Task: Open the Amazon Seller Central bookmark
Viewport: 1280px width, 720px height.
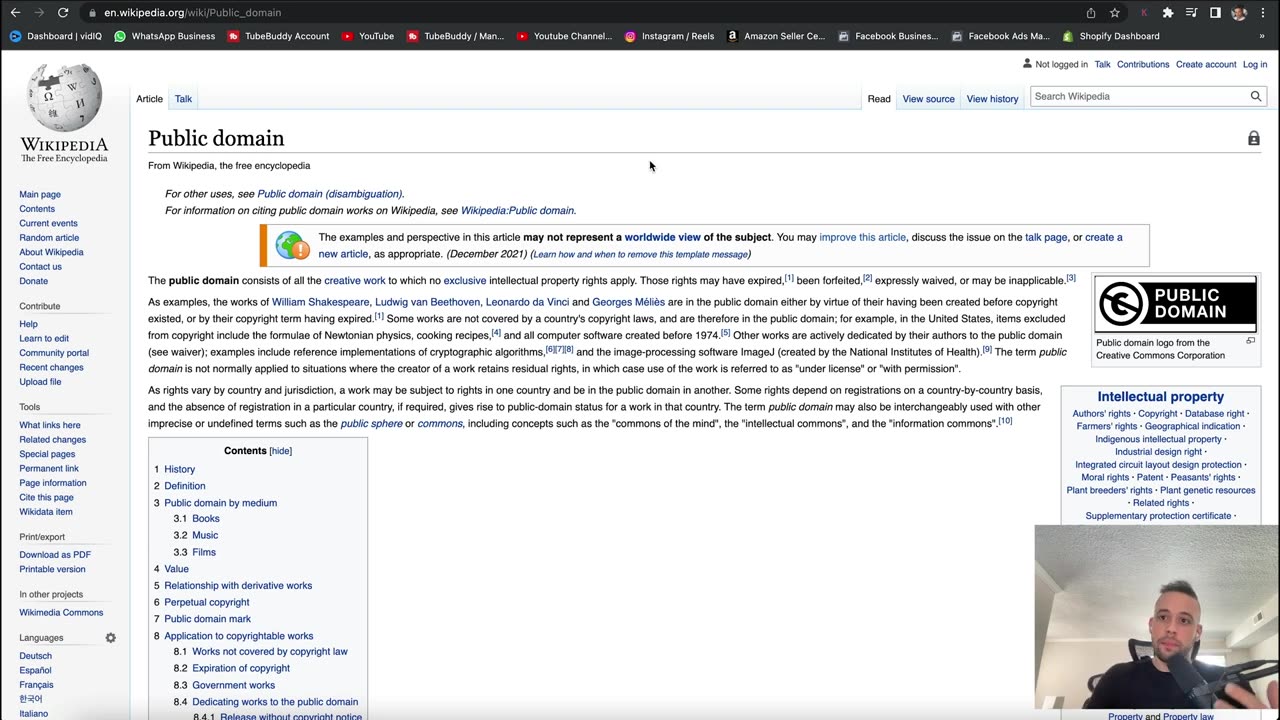Action: pyautogui.click(x=776, y=36)
